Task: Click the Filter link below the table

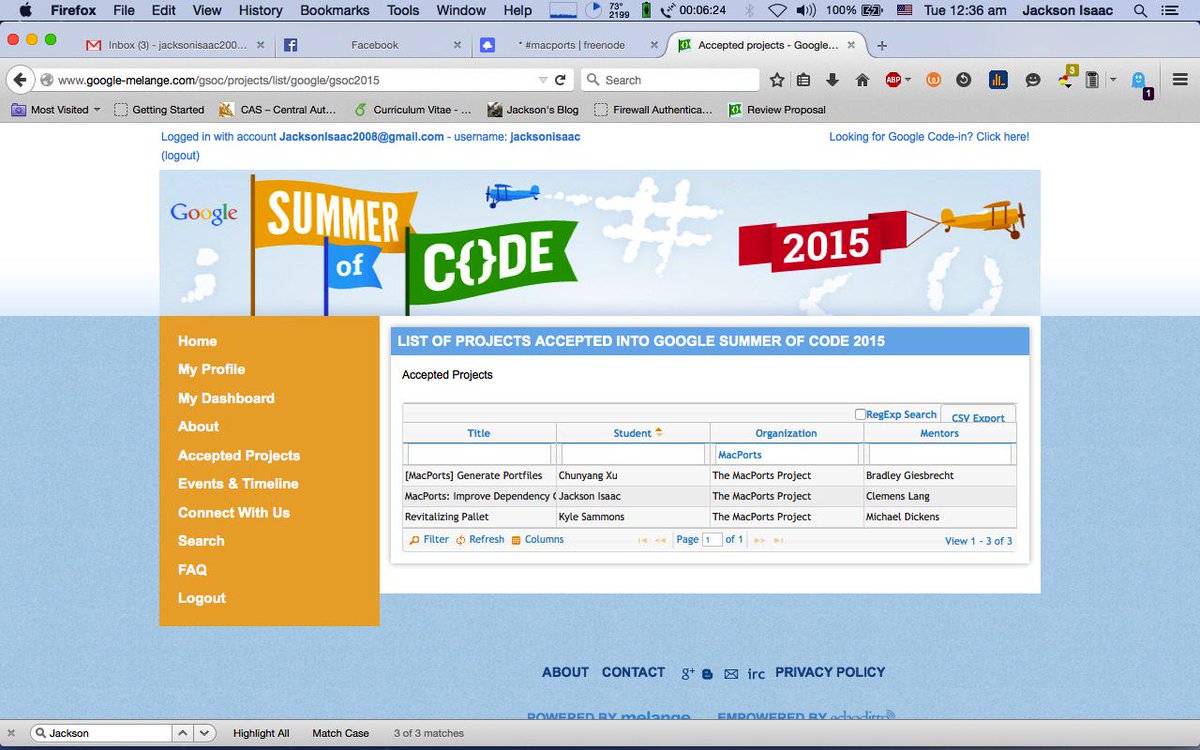Action: [x=429, y=540]
